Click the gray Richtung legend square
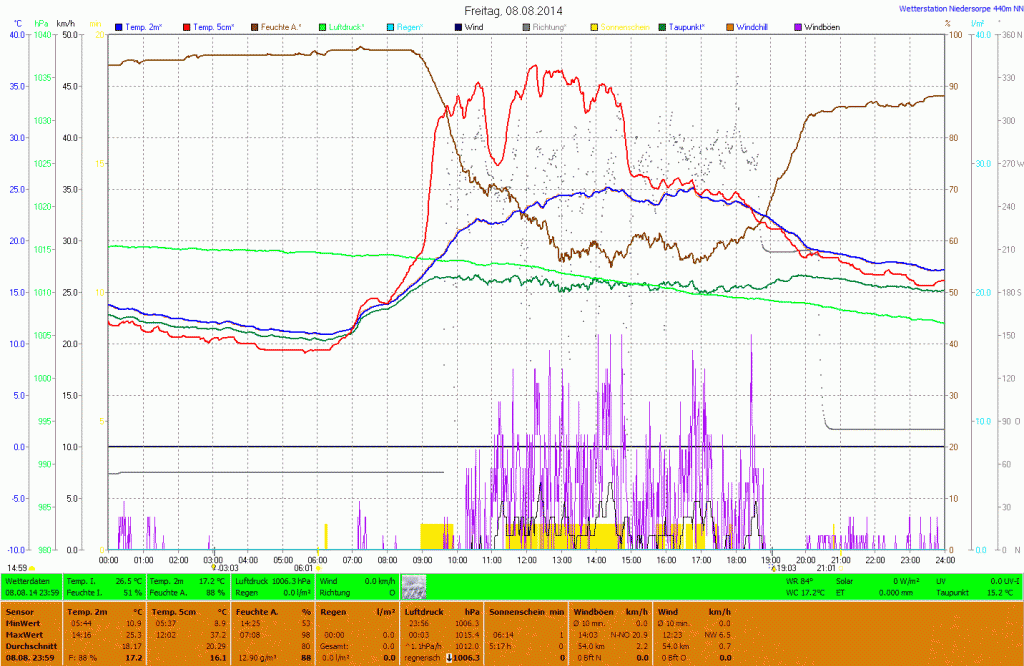 click(x=525, y=26)
